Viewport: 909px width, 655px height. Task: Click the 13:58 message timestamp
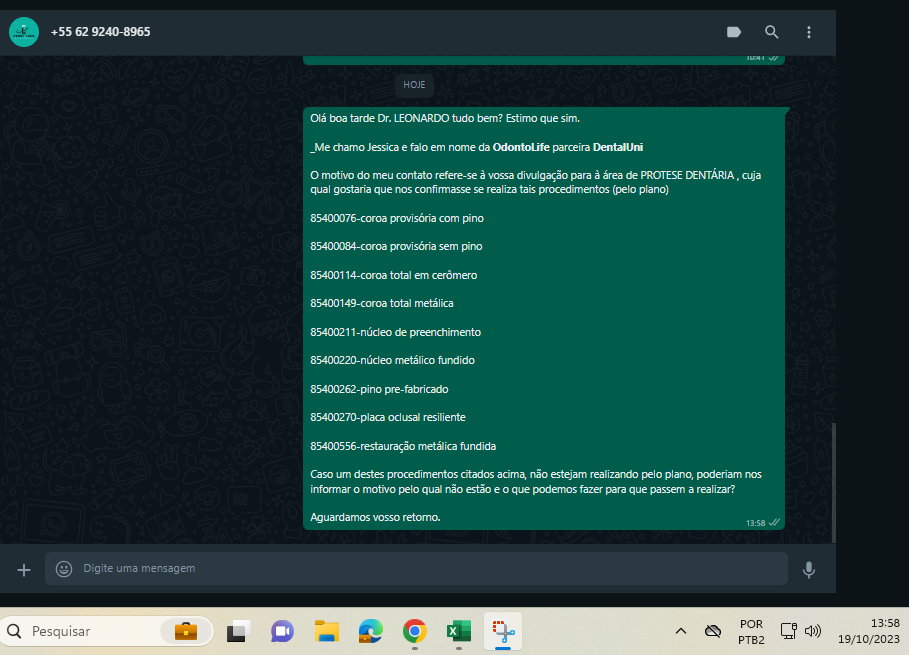(x=755, y=523)
